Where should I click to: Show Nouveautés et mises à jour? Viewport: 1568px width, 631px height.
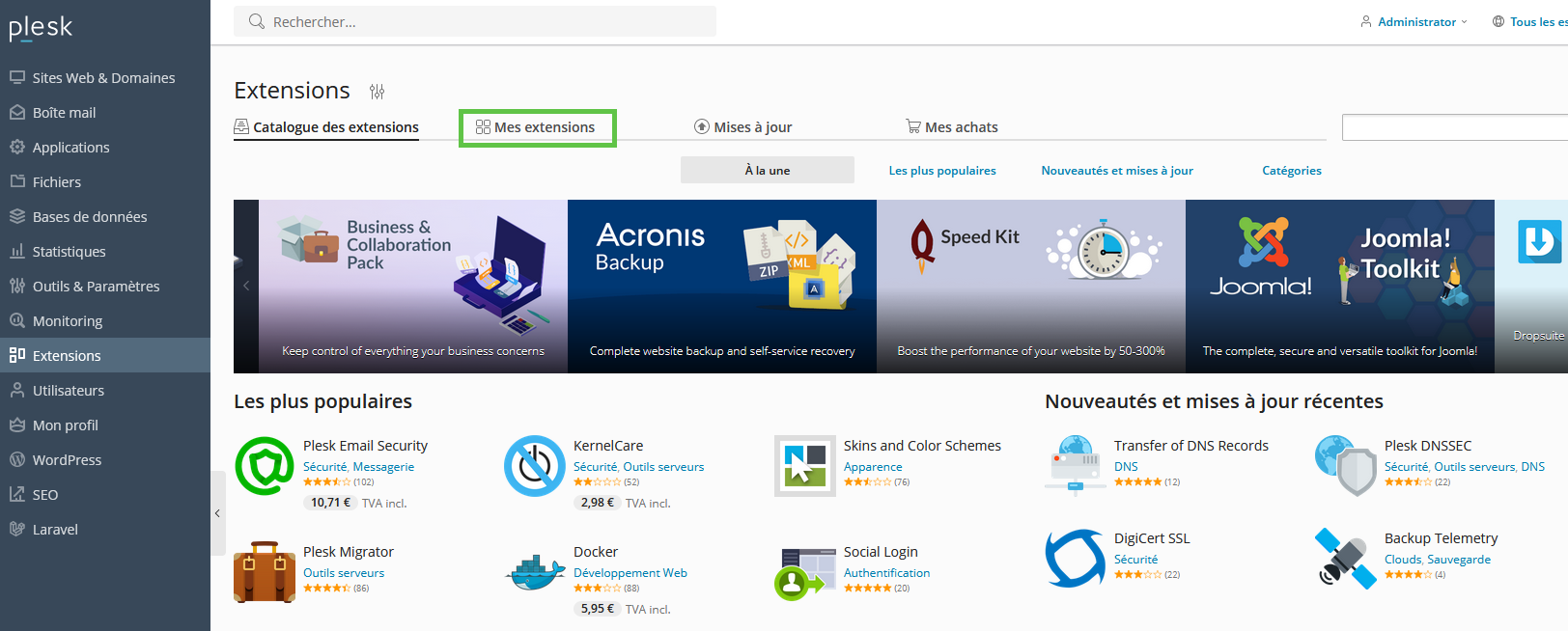point(1117,171)
